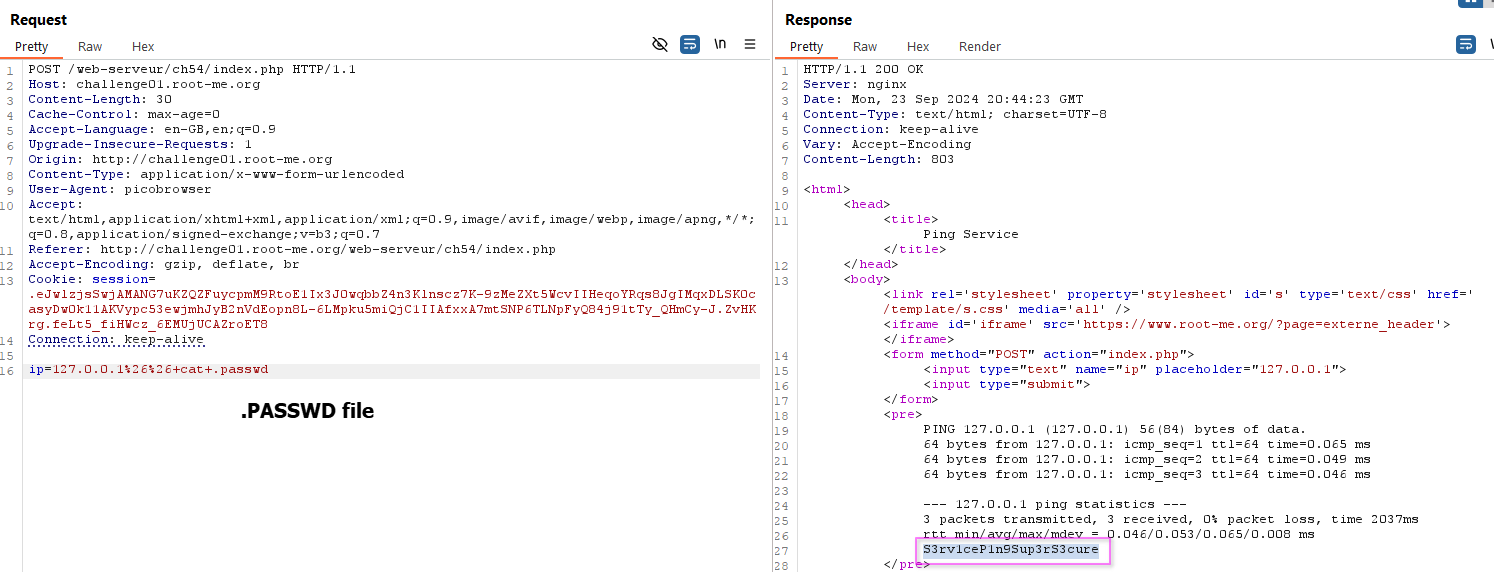This screenshot has height=572, width=1494.
Task: Select the red session cookie value text
Action: tap(392, 309)
